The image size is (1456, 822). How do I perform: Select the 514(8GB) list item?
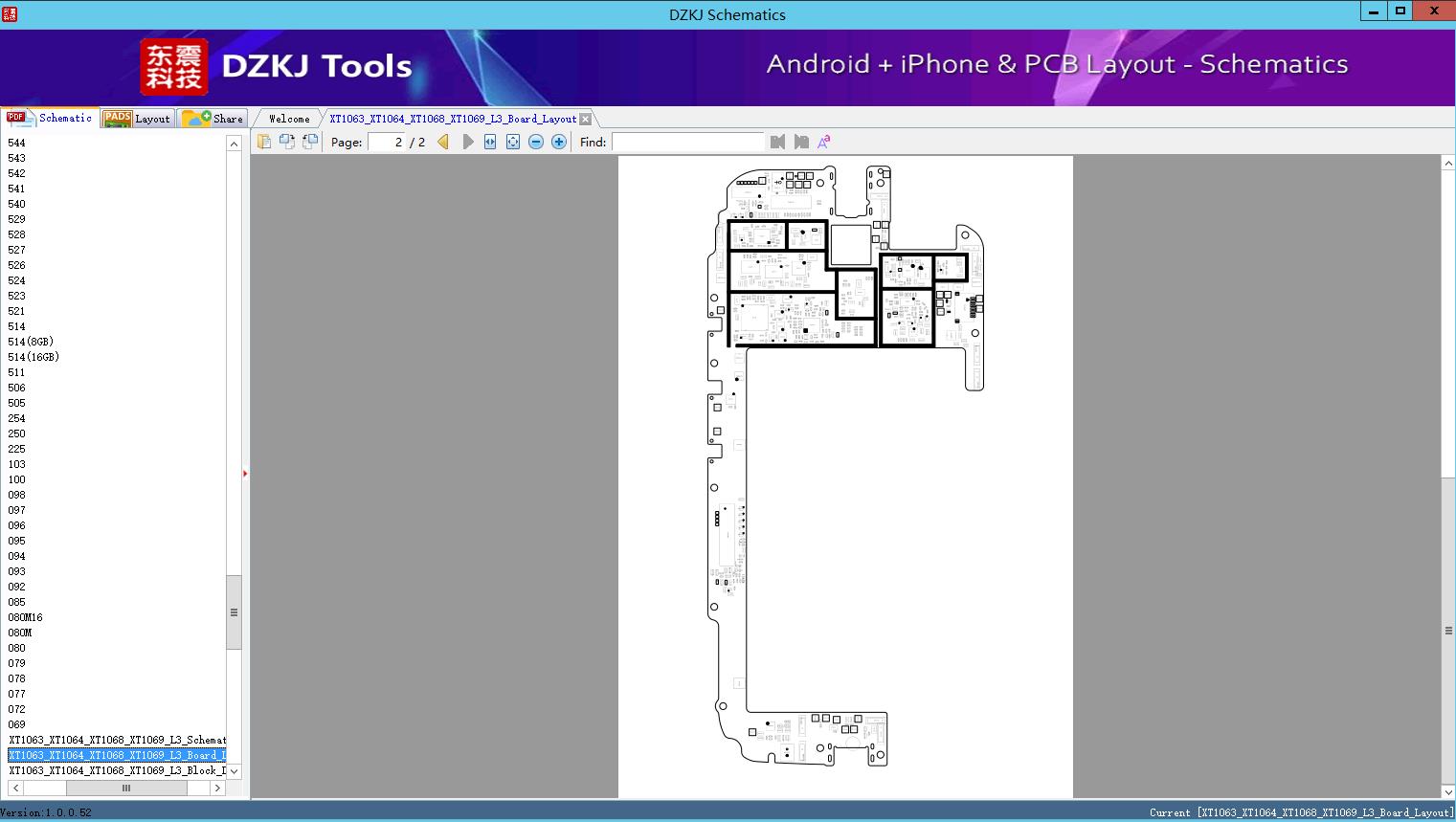[x=31, y=342]
